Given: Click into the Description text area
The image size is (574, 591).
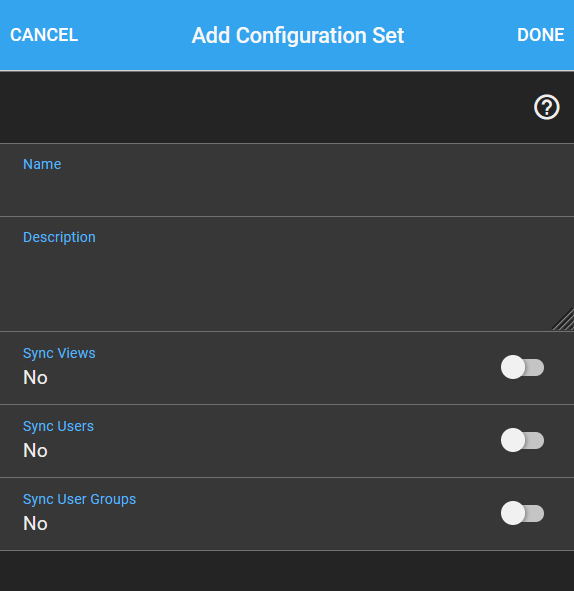Looking at the screenshot, I should click(287, 274).
